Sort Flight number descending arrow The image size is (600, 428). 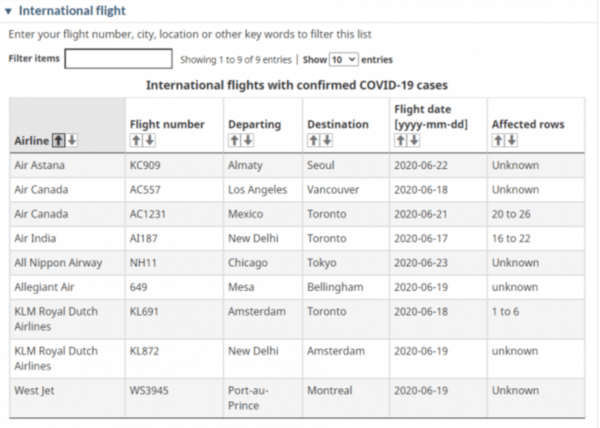[x=148, y=140]
